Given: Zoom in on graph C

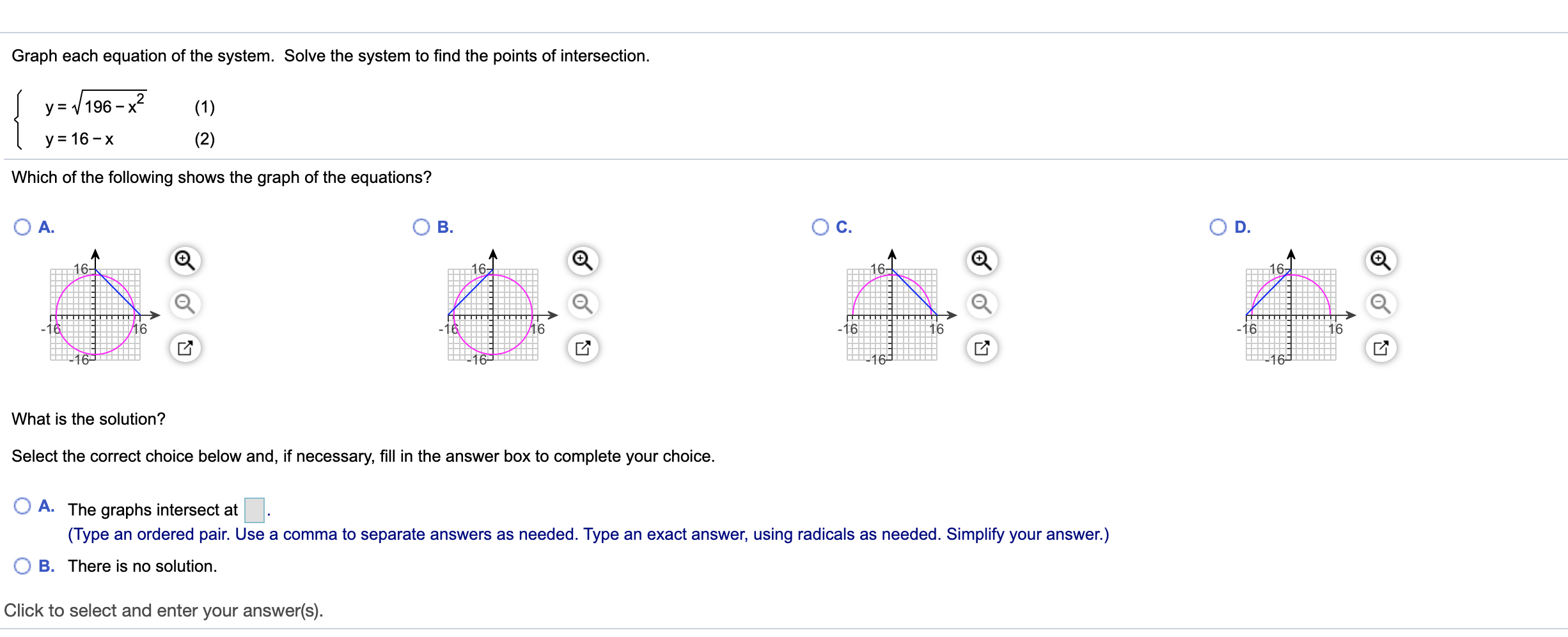Looking at the screenshot, I should [x=982, y=261].
